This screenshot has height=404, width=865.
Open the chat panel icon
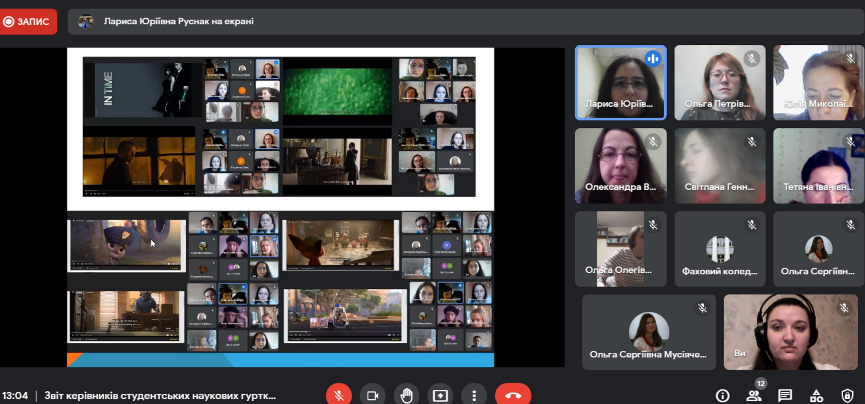pos(784,395)
